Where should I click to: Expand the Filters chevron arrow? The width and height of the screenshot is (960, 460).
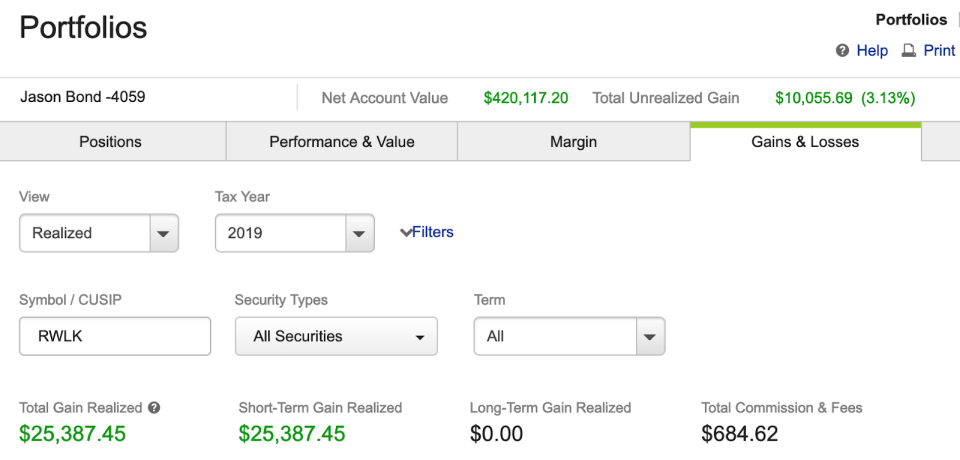click(x=405, y=233)
